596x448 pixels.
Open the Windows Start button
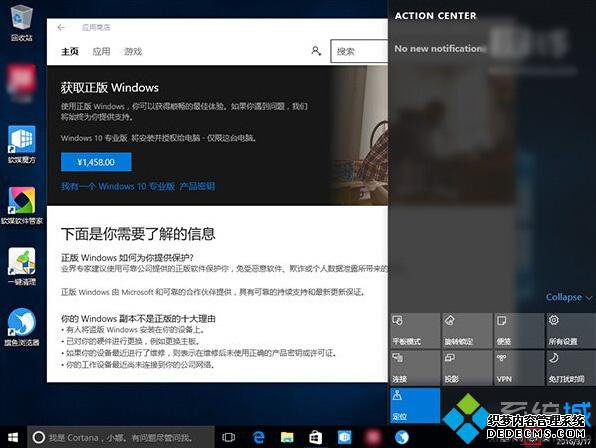pos(13,437)
